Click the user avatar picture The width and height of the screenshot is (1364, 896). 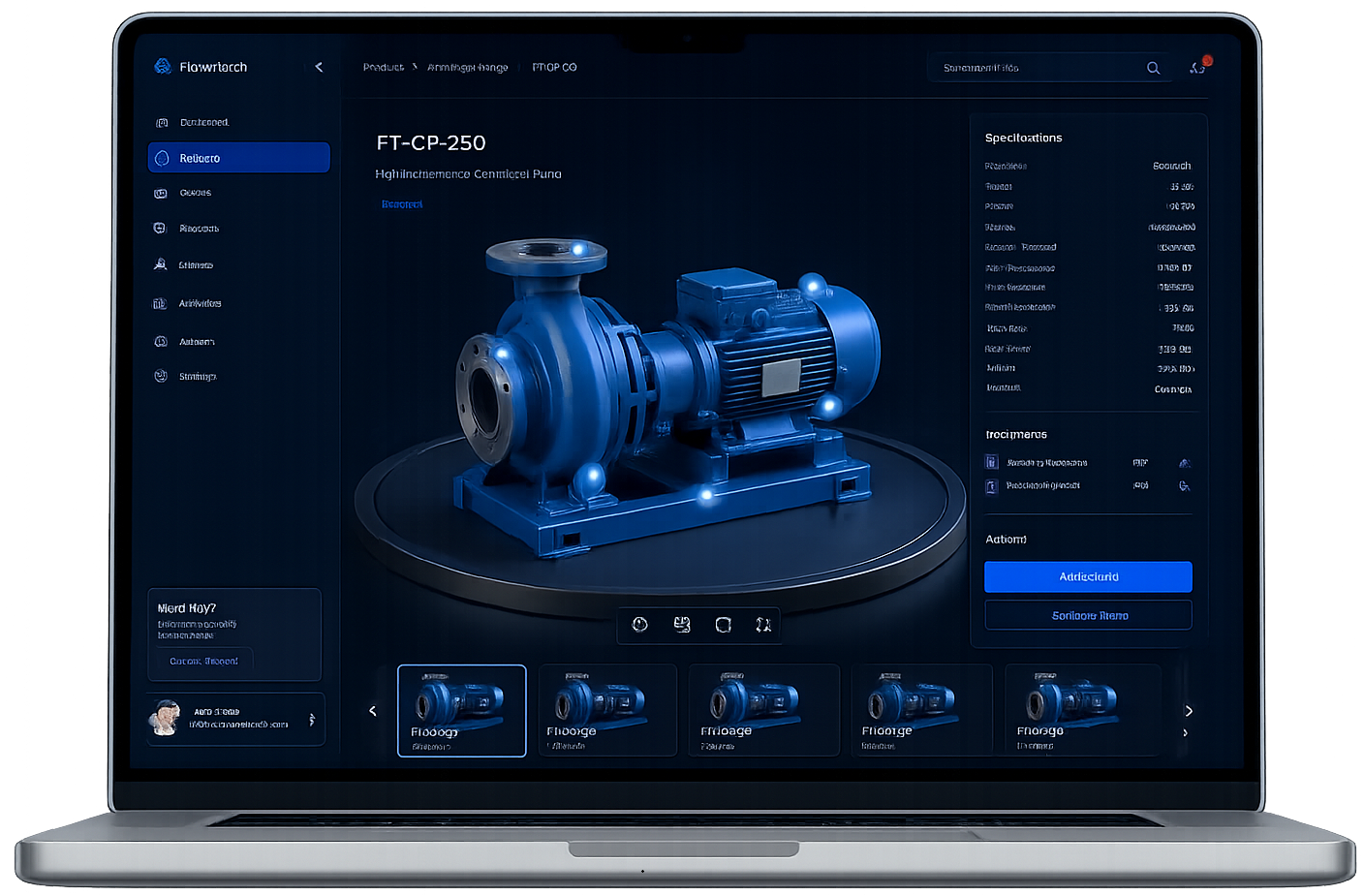(x=166, y=719)
